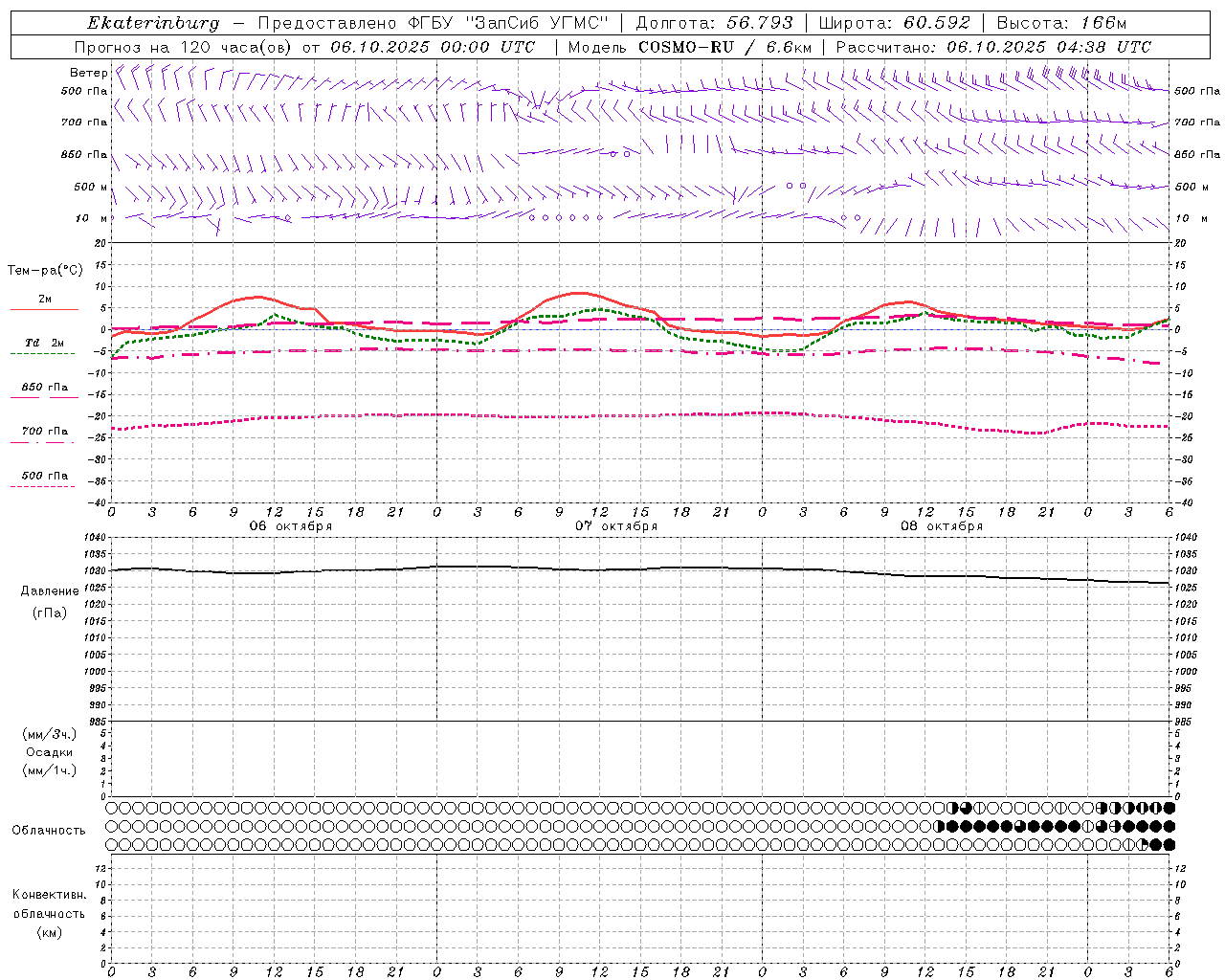This screenshot has width=1225, height=980.
Task: Click the 'Модель COSMO-RU / 6.6км' label
Action: [x=690, y=47]
